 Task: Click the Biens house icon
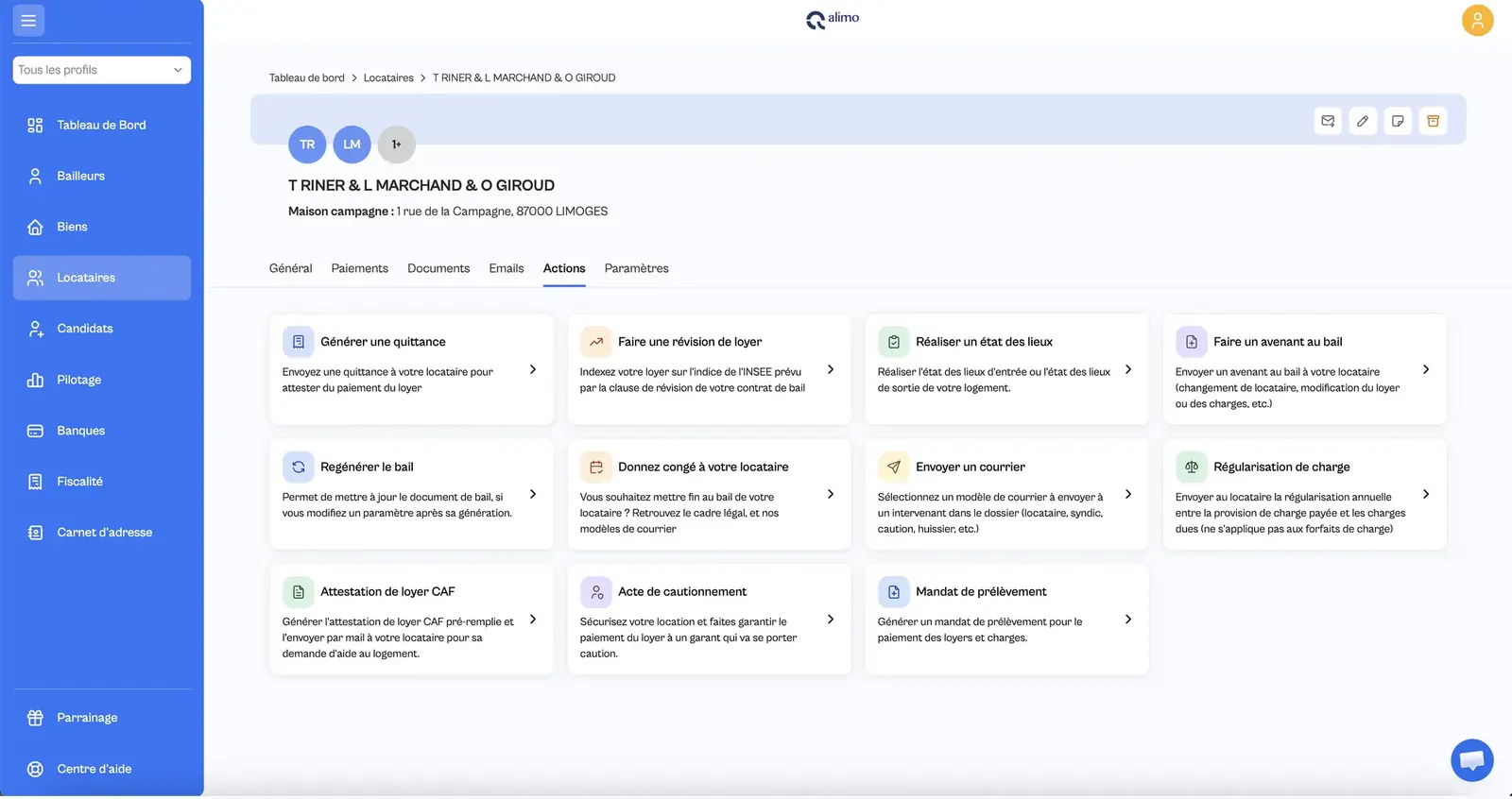35,227
